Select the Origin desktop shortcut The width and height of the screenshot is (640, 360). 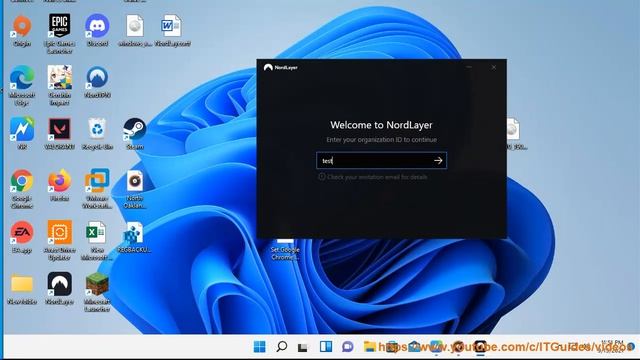22,31
